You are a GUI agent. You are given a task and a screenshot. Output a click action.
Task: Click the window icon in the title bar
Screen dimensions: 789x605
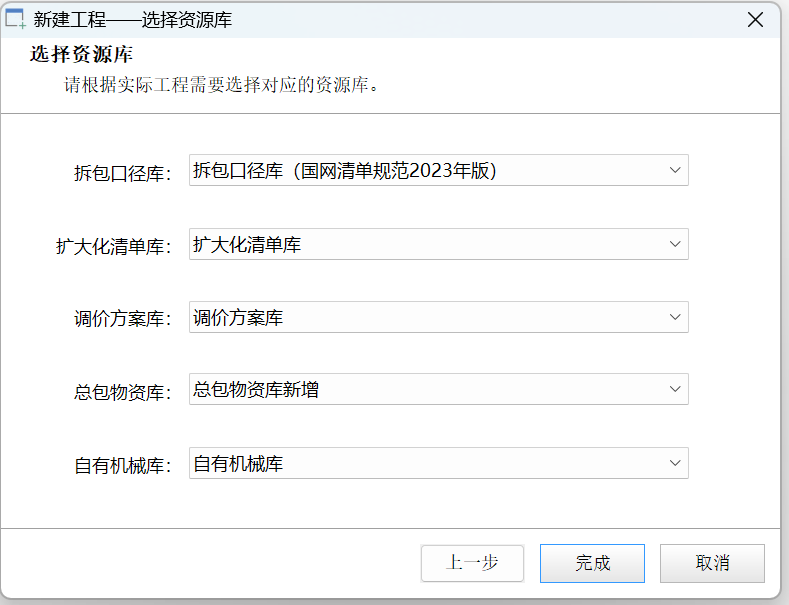(x=16, y=19)
